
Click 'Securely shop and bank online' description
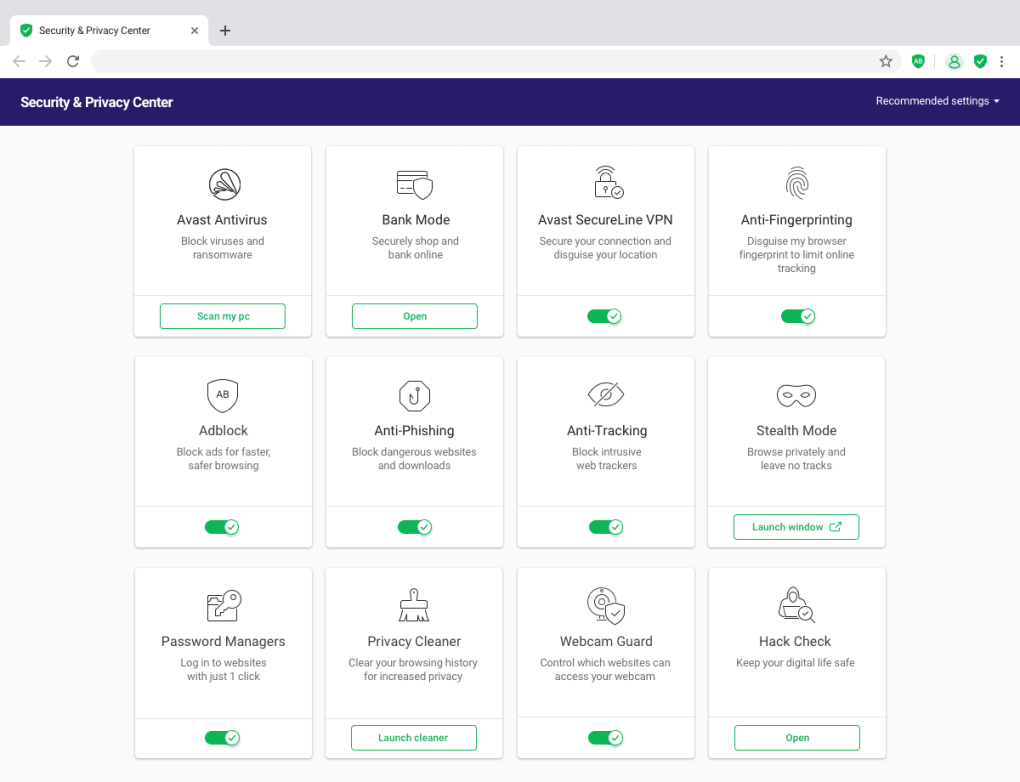coord(415,248)
